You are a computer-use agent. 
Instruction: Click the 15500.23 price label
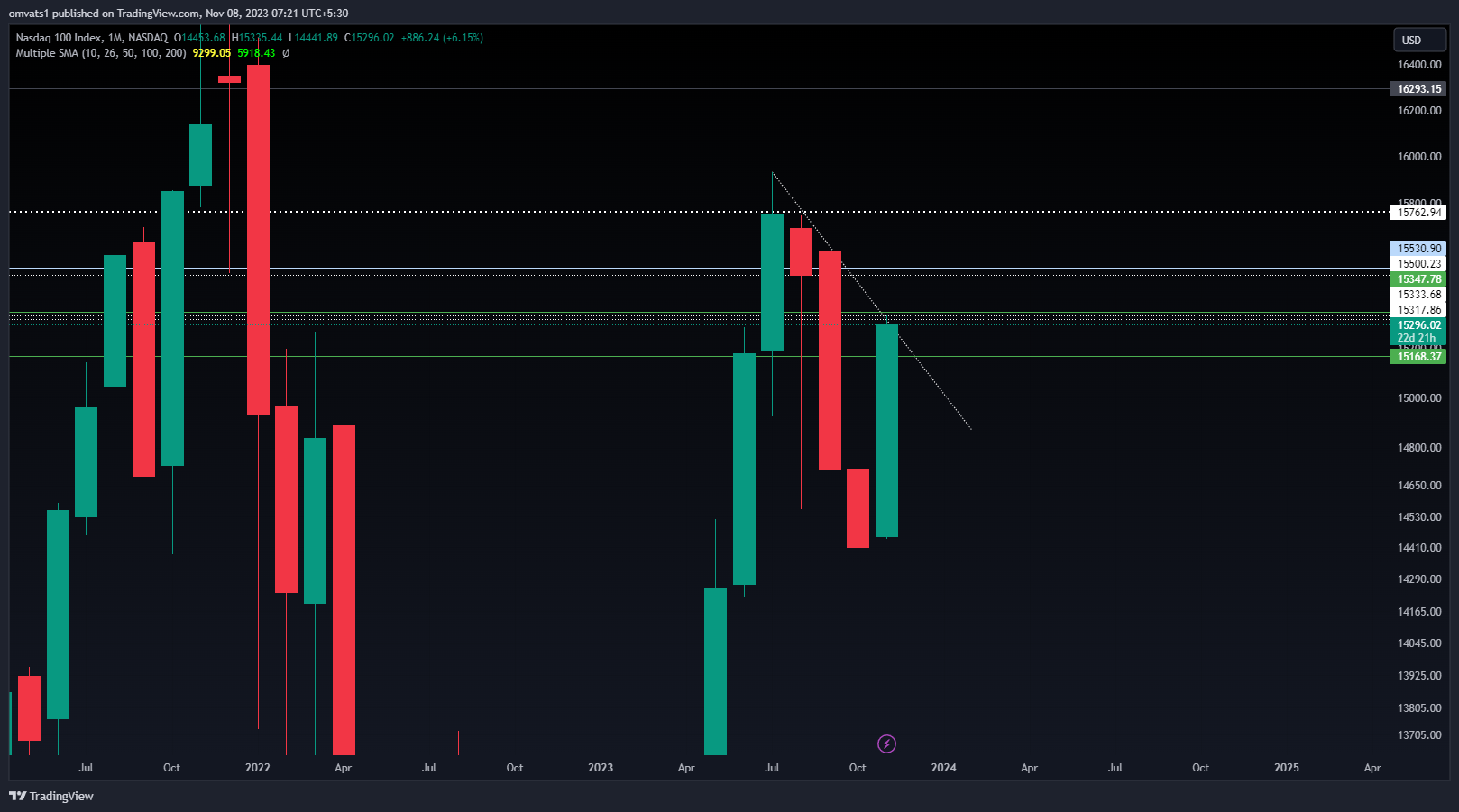(x=1418, y=264)
